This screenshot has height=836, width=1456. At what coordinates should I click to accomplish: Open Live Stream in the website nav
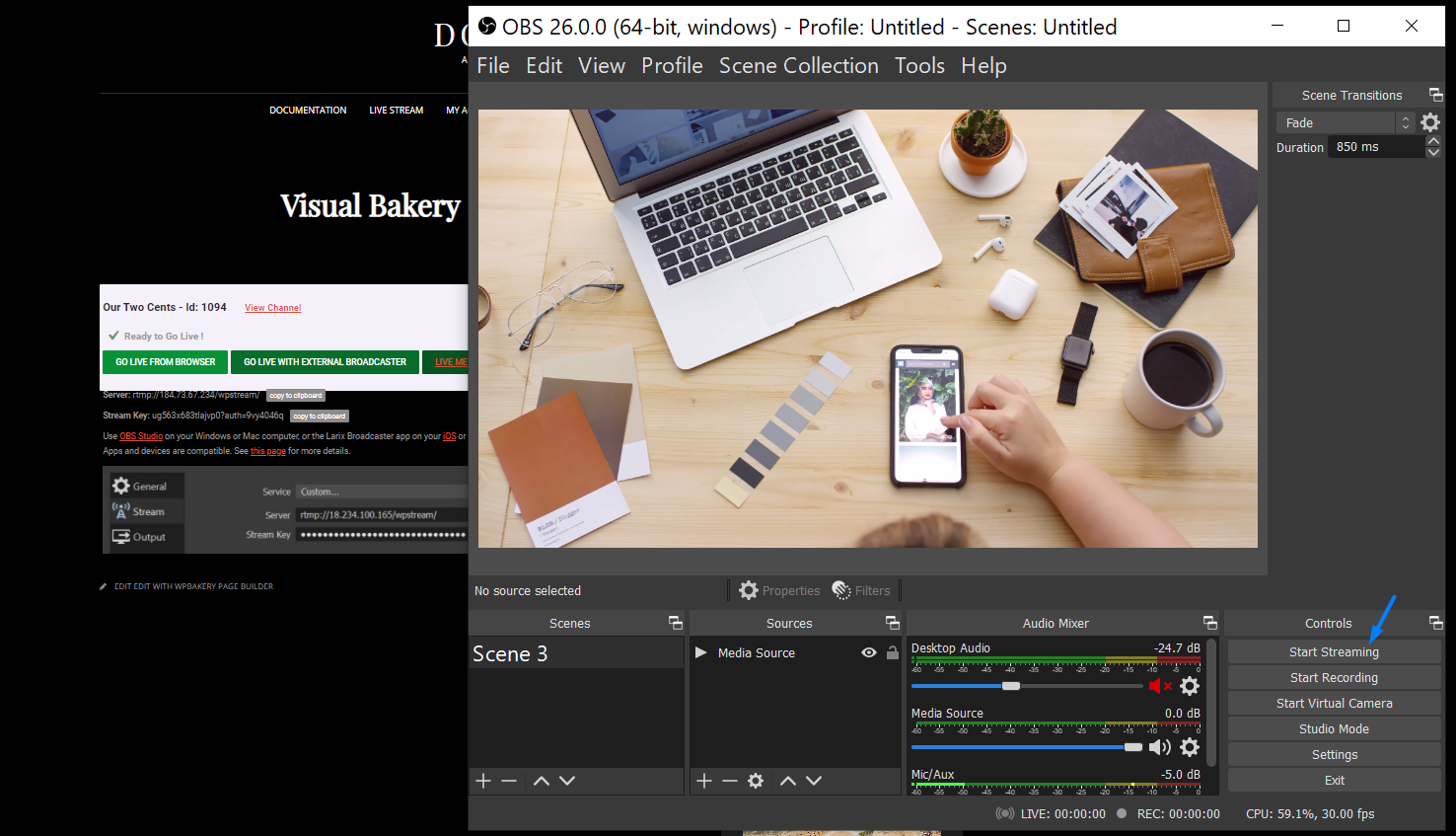coord(397,111)
